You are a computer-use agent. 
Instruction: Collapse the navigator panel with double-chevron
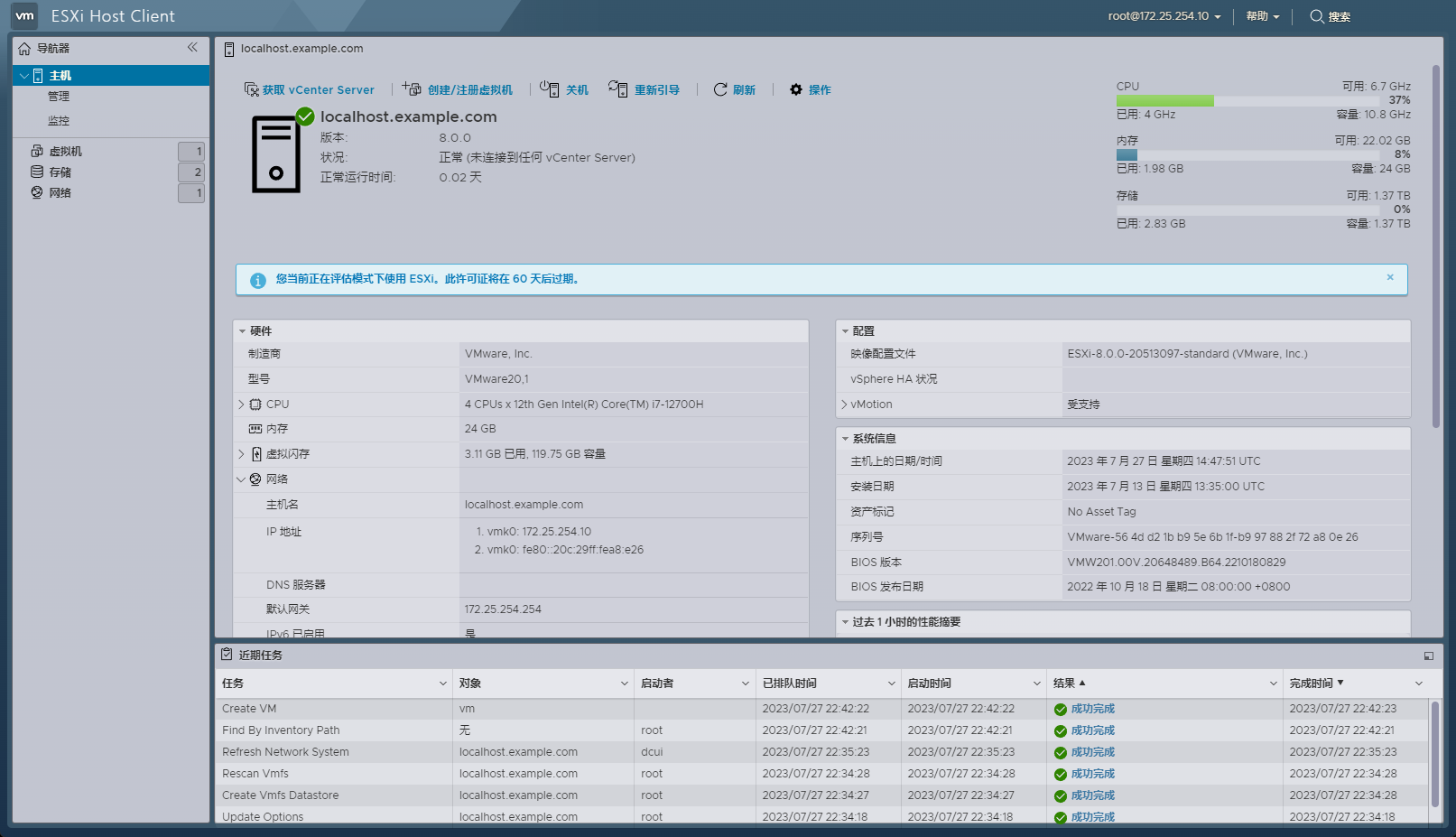tap(192, 47)
